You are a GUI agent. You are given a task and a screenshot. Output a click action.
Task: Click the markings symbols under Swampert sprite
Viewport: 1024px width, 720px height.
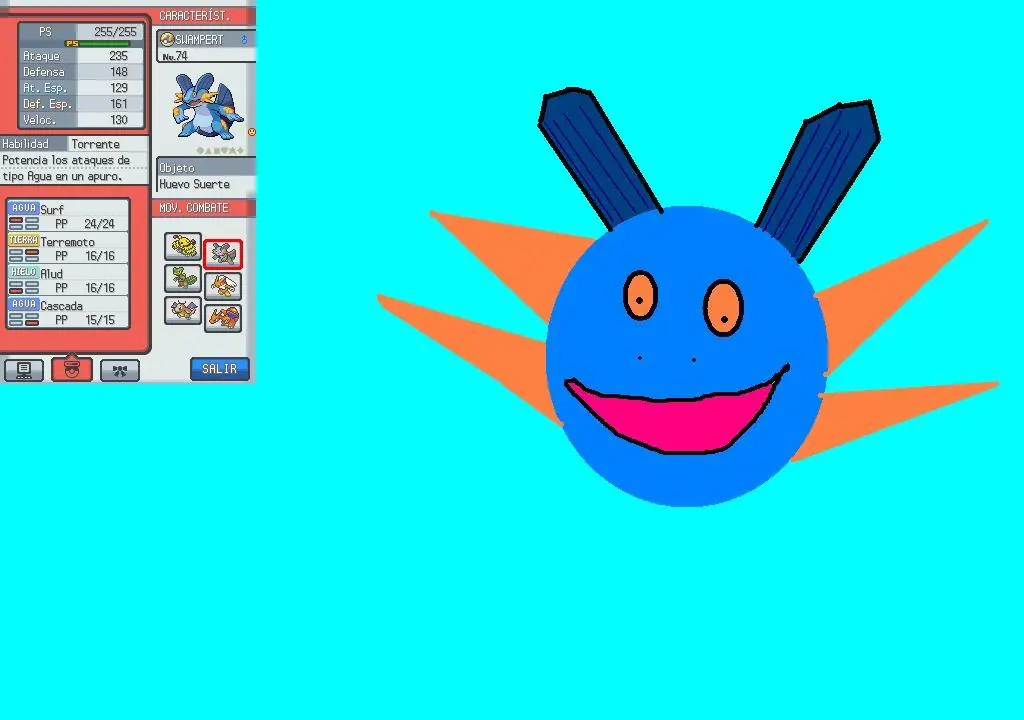(220, 151)
